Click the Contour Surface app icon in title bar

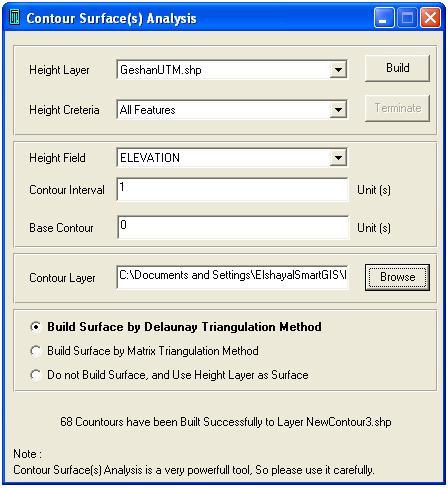(x=14, y=17)
